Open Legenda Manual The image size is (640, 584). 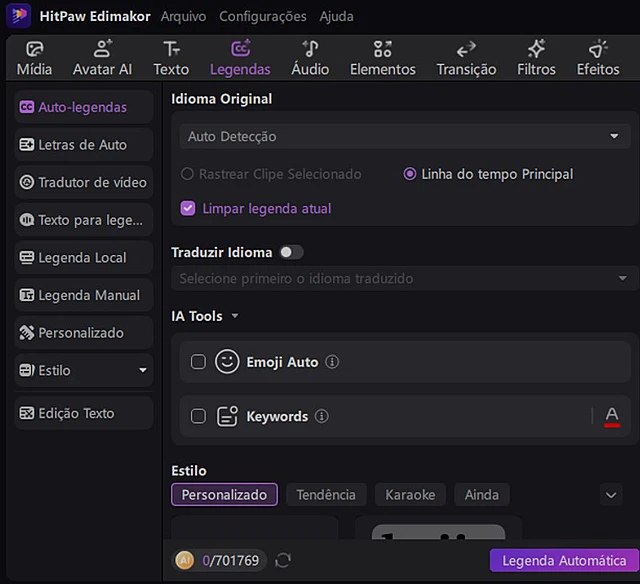click(x=84, y=295)
